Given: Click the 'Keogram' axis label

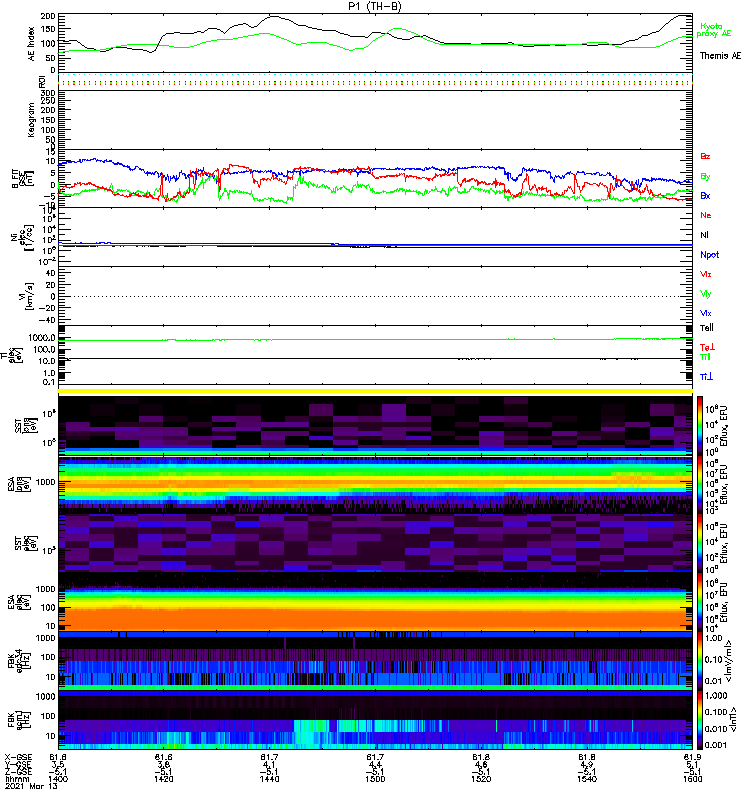Looking at the screenshot, I should tap(31, 119).
